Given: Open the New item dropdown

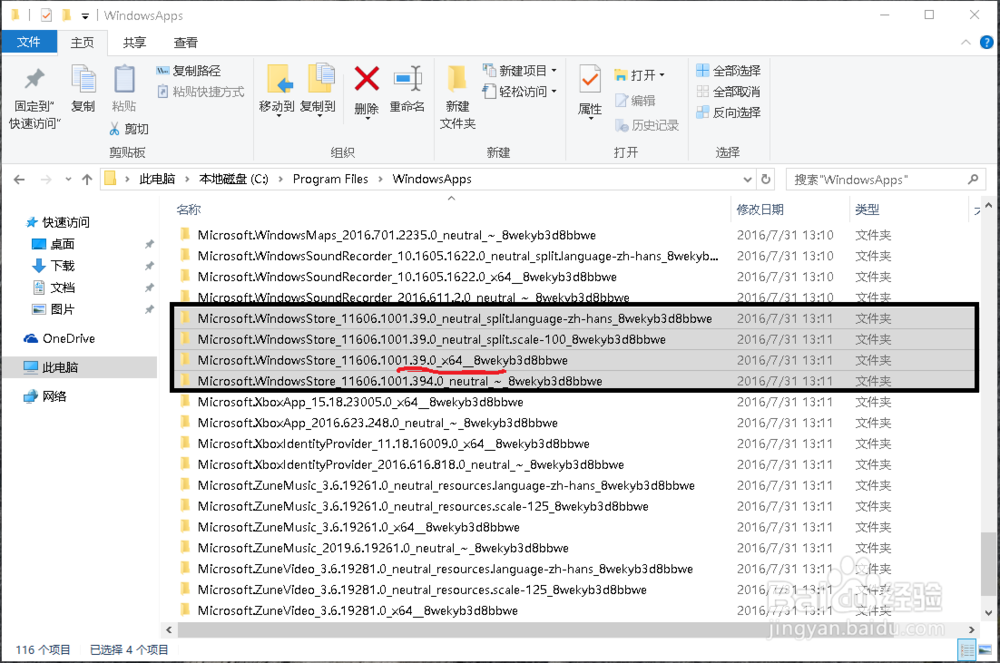Looking at the screenshot, I should point(520,71).
